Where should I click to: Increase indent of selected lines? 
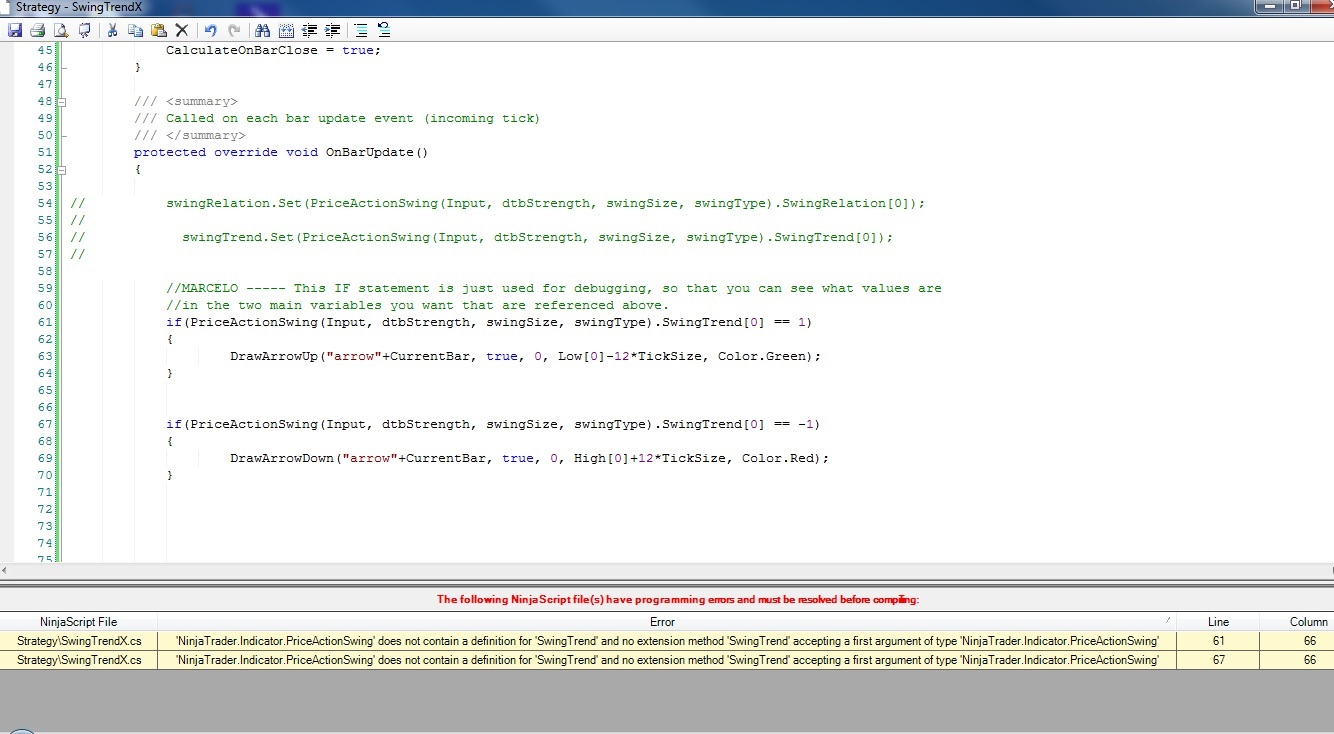click(x=332, y=31)
